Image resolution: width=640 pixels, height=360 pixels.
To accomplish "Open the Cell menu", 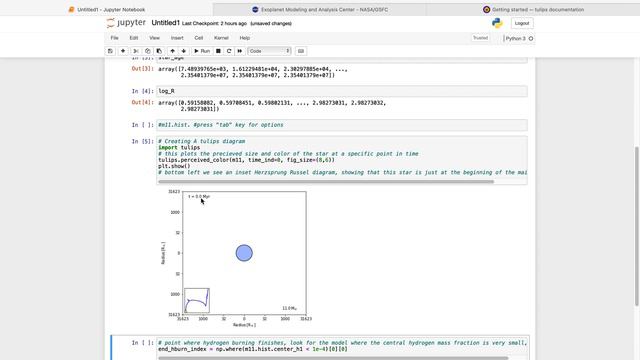I will (199, 38).
